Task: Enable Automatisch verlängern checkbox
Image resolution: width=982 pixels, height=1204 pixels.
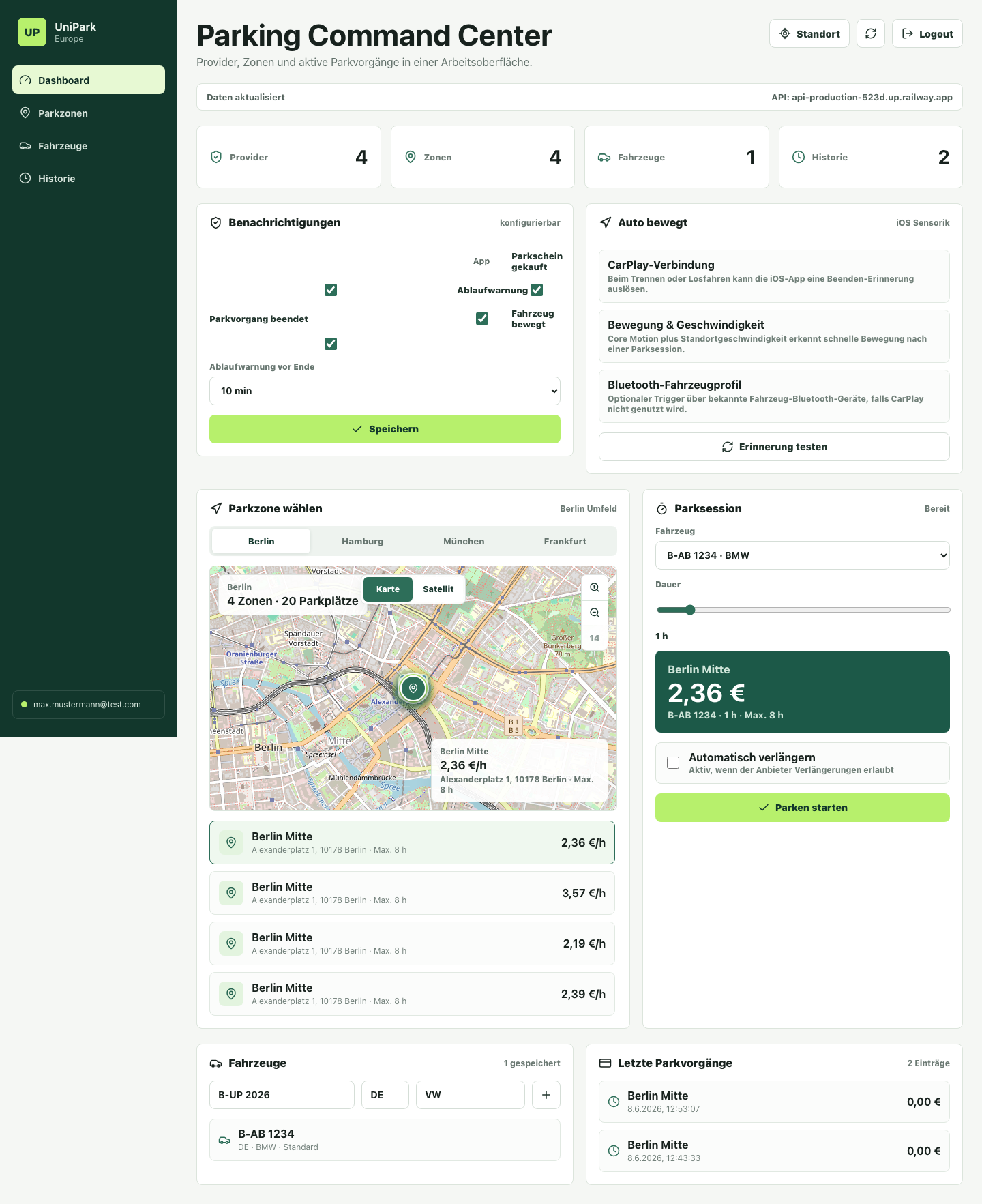Action: pos(673,763)
